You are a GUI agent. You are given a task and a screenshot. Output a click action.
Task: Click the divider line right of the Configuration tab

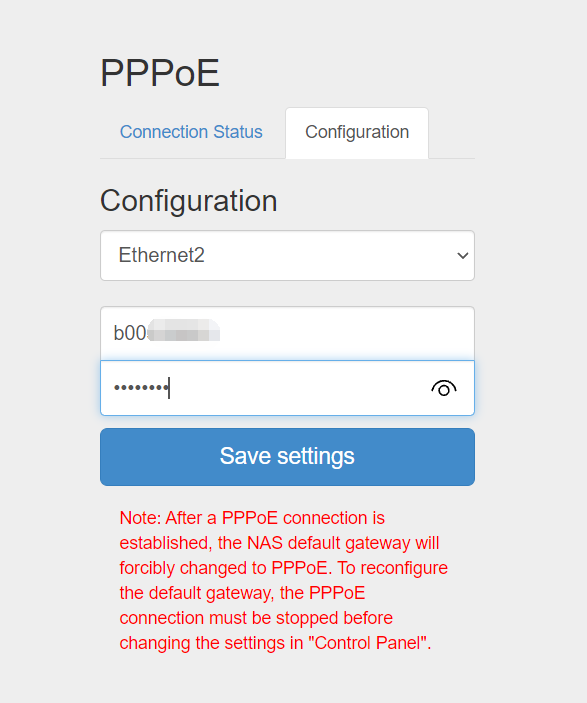(452, 158)
